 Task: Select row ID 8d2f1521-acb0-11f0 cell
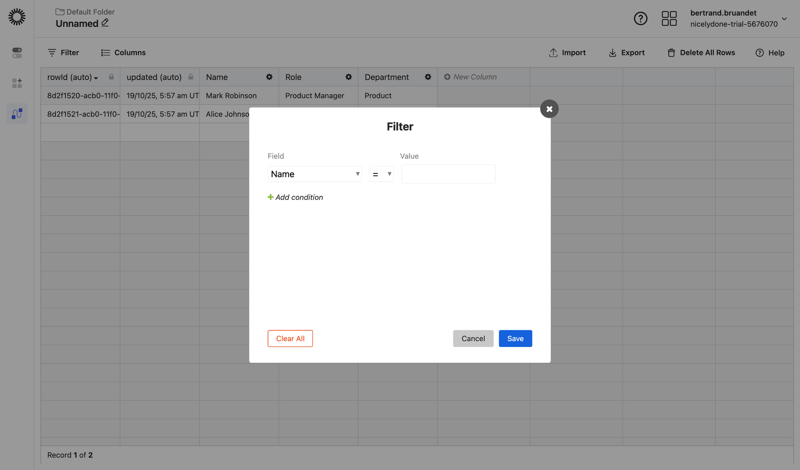81,114
